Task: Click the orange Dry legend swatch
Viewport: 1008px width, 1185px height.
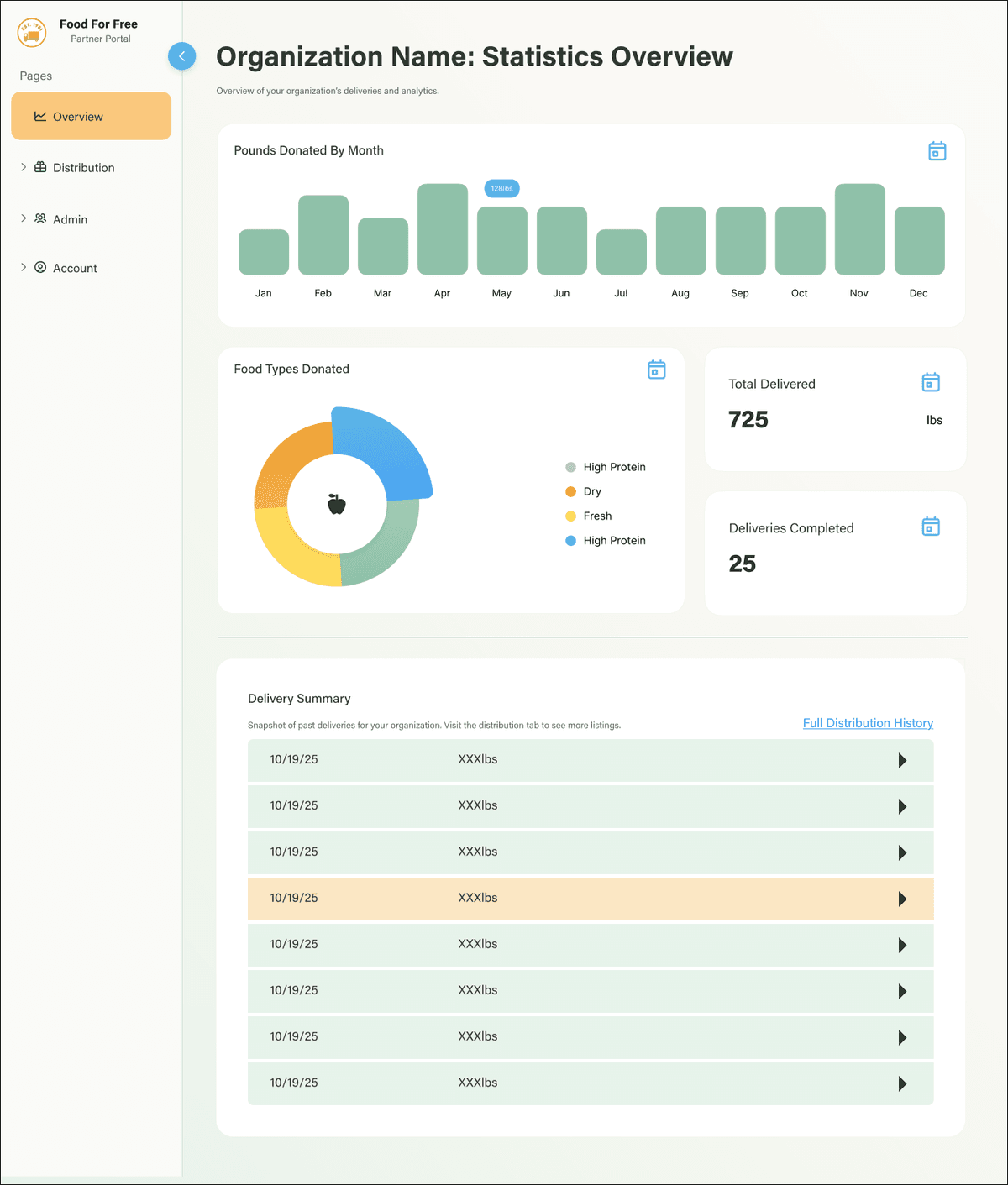Action: coord(571,492)
